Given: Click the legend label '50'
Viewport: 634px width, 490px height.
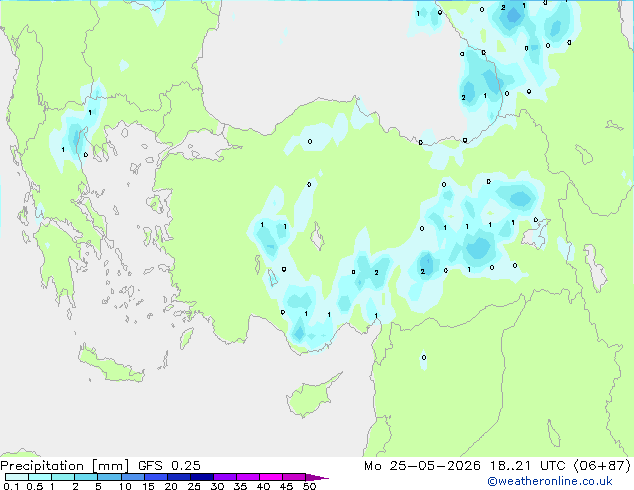Looking at the screenshot, I should tap(309, 486).
